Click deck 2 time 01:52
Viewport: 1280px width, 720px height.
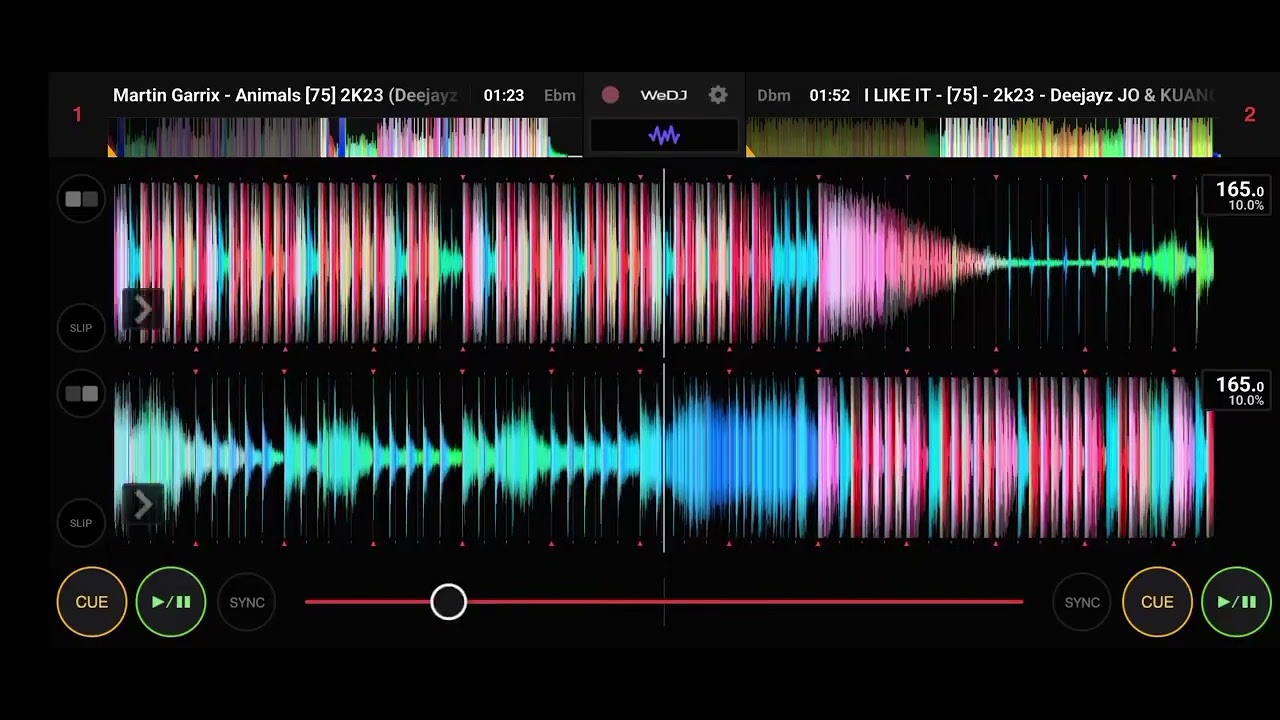point(829,95)
